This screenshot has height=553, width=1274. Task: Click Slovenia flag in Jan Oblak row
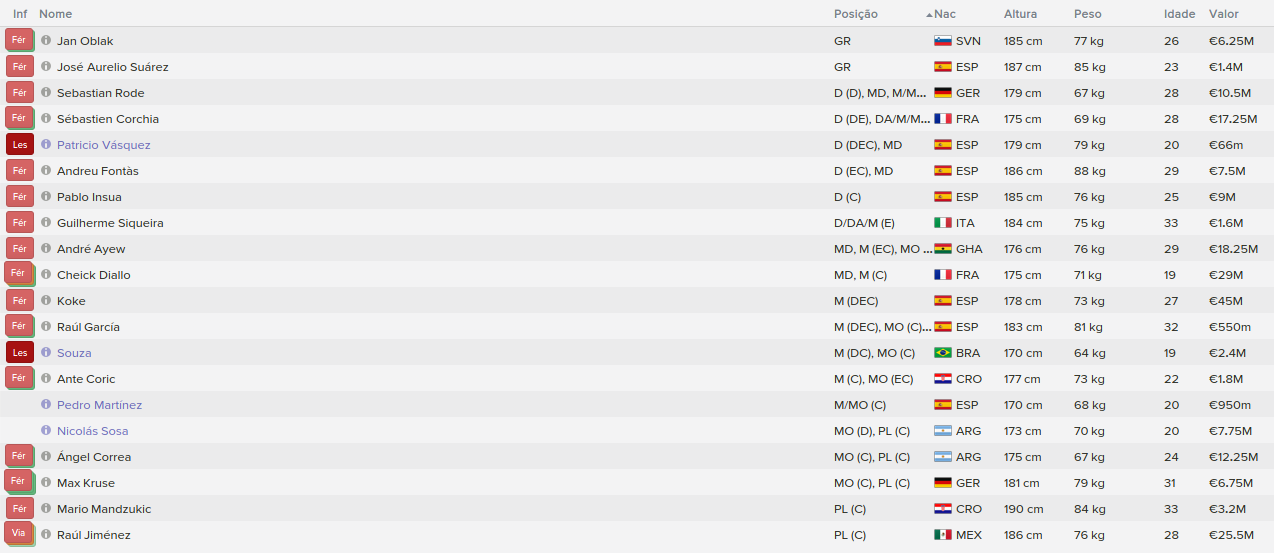click(x=942, y=41)
